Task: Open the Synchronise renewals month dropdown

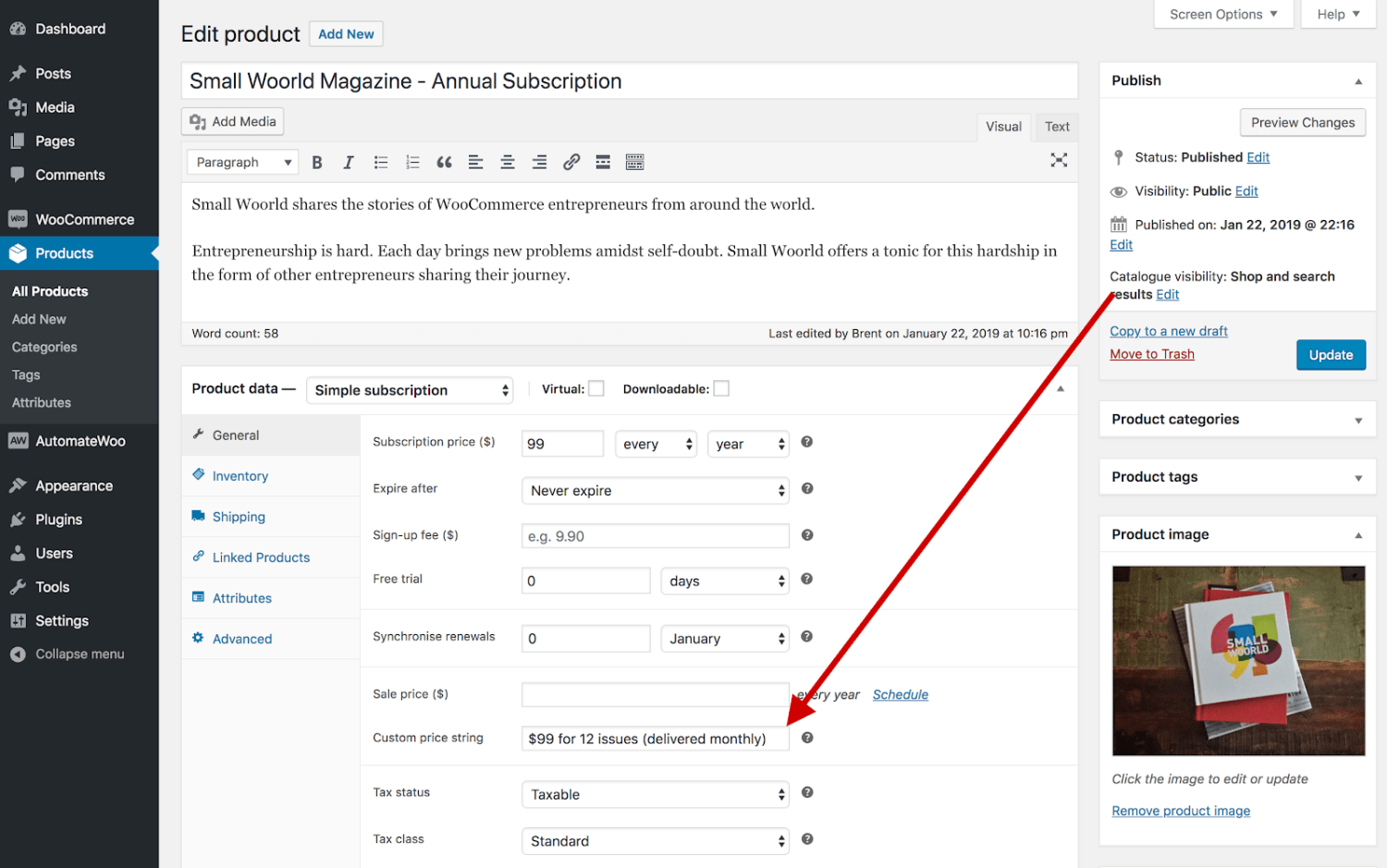Action: click(x=724, y=638)
